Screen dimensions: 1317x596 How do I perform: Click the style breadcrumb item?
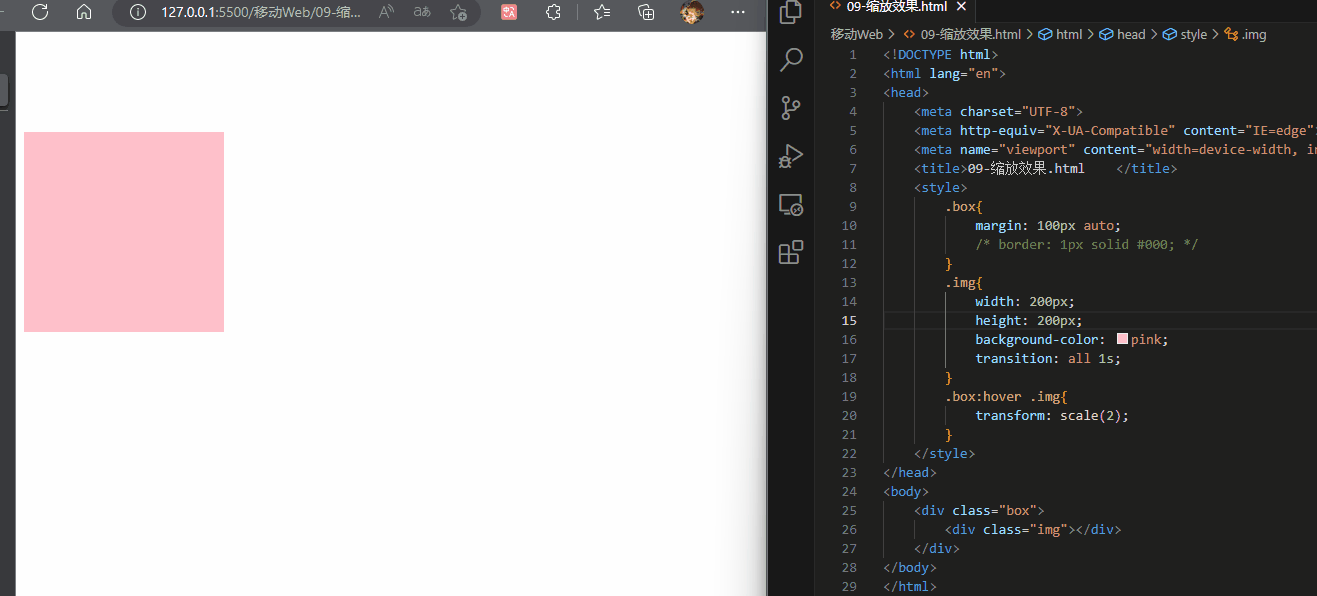(x=1193, y=34)
